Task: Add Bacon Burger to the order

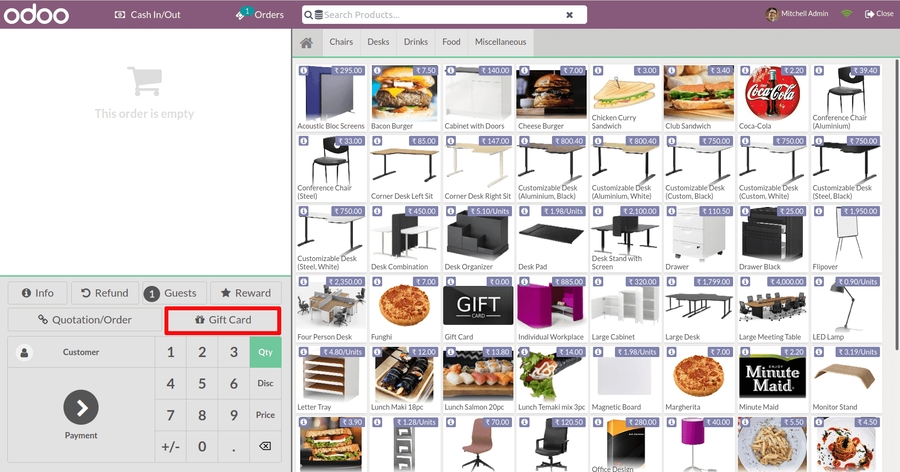Action: click(x=404, y=98)
